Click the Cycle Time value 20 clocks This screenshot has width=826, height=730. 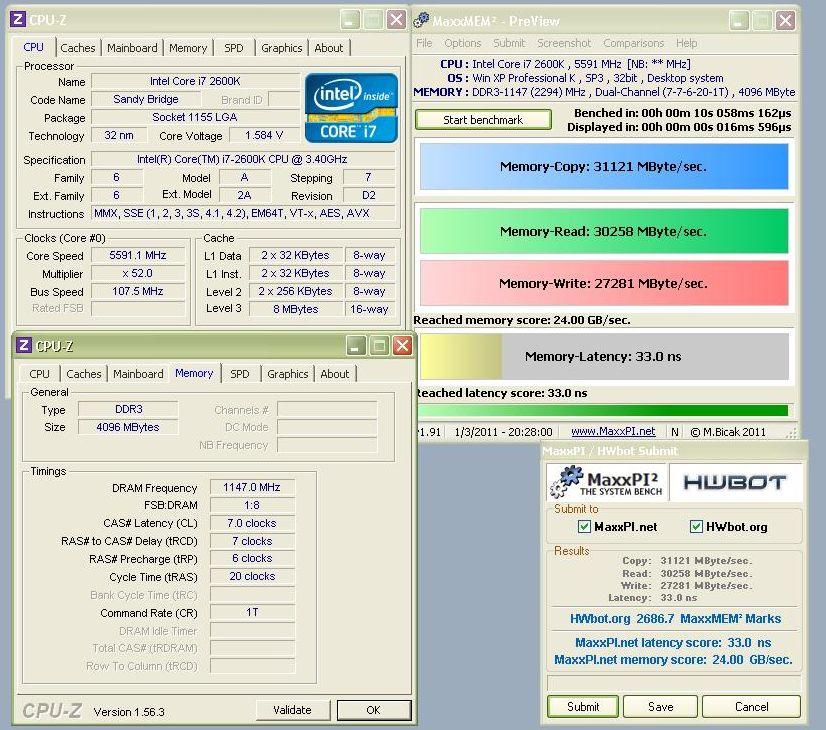[x=252, y=576]
